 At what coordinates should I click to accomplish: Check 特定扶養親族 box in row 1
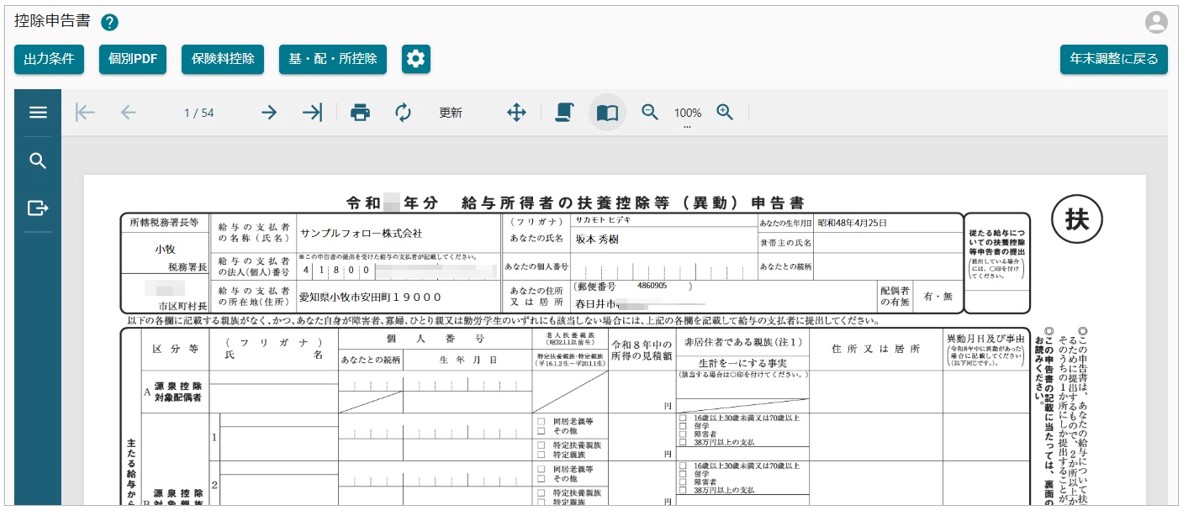[540, 445]
